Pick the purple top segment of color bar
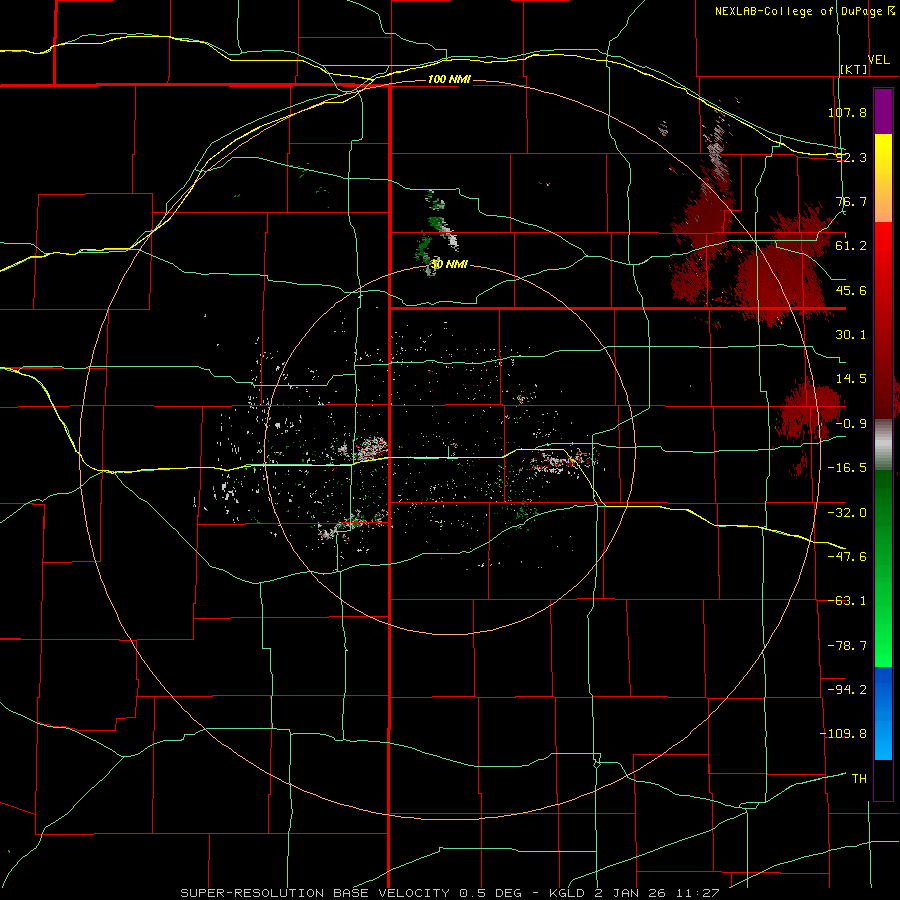The height and width of the screenshot is (900, 900). [x=883, y=111]
